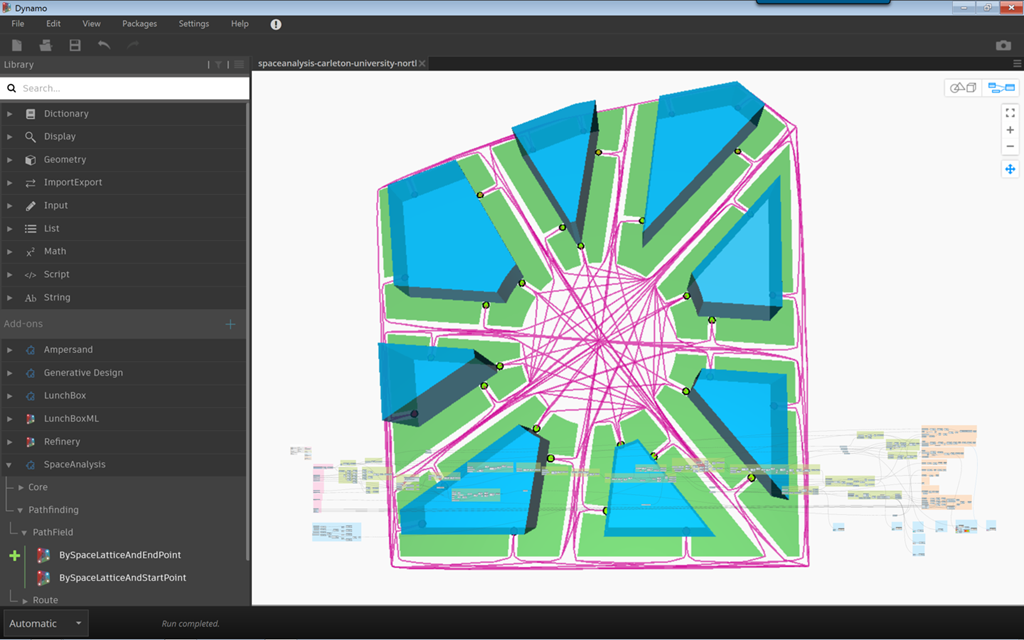Image resolution: width=1024 pixels, height=640 pixels.
Task: Click the Open file toolbar icon
Action: 45,45
